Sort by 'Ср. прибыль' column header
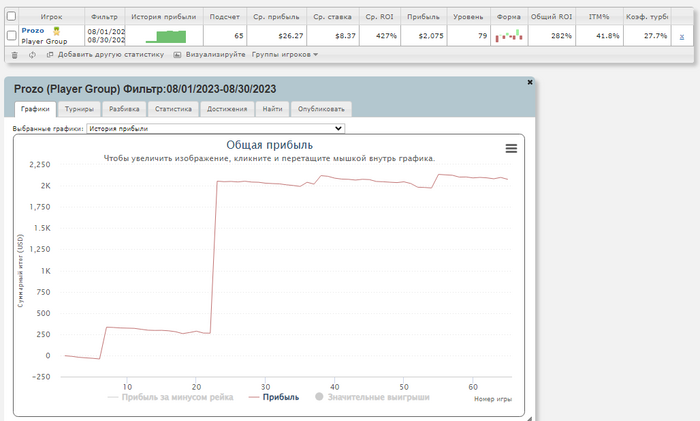The height and width of the screenshot is (421, 700). [276, 17]
